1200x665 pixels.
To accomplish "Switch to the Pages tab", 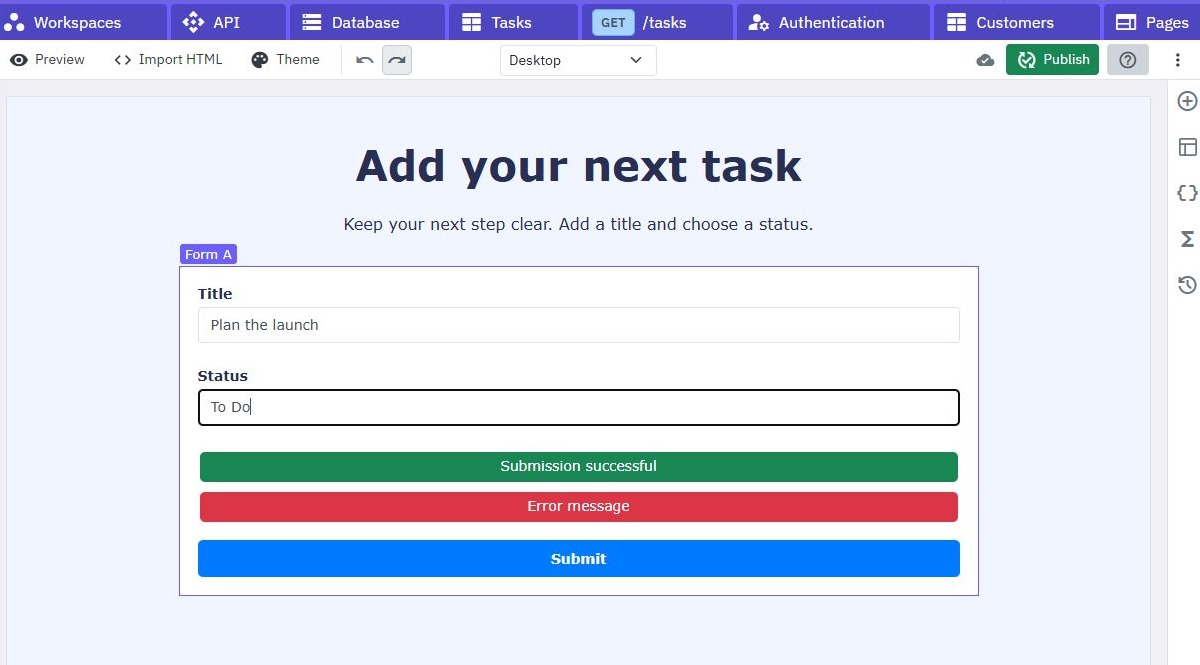I will coord(1152,22).
